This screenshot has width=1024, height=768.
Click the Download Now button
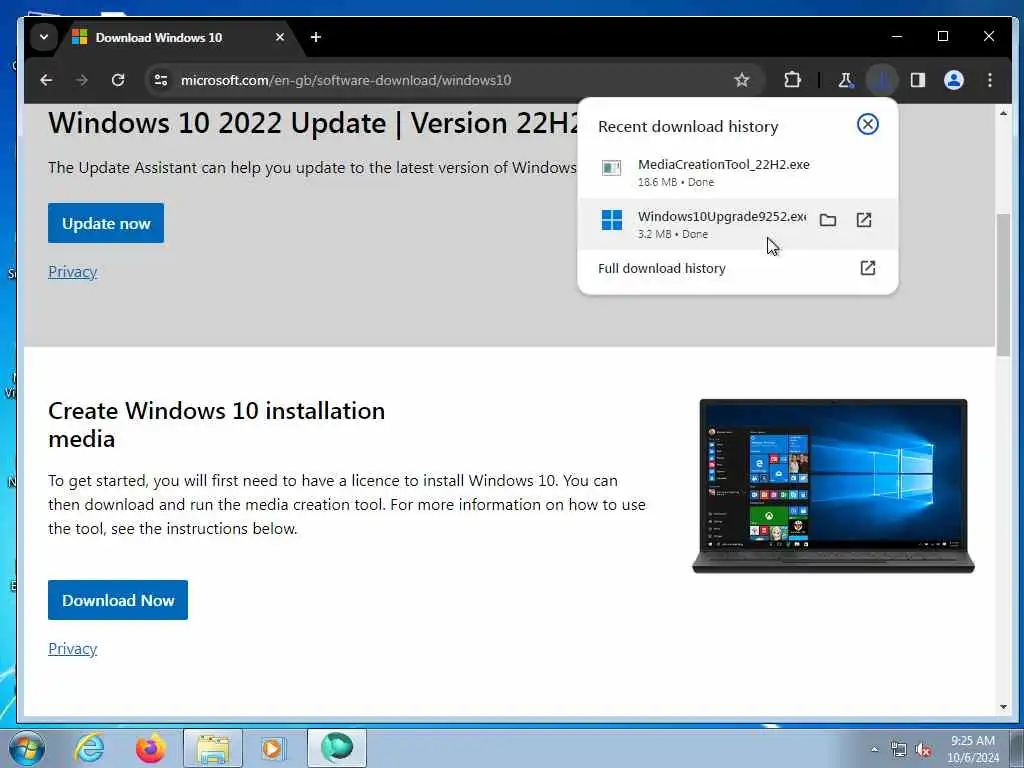click(x=118, y=600)
